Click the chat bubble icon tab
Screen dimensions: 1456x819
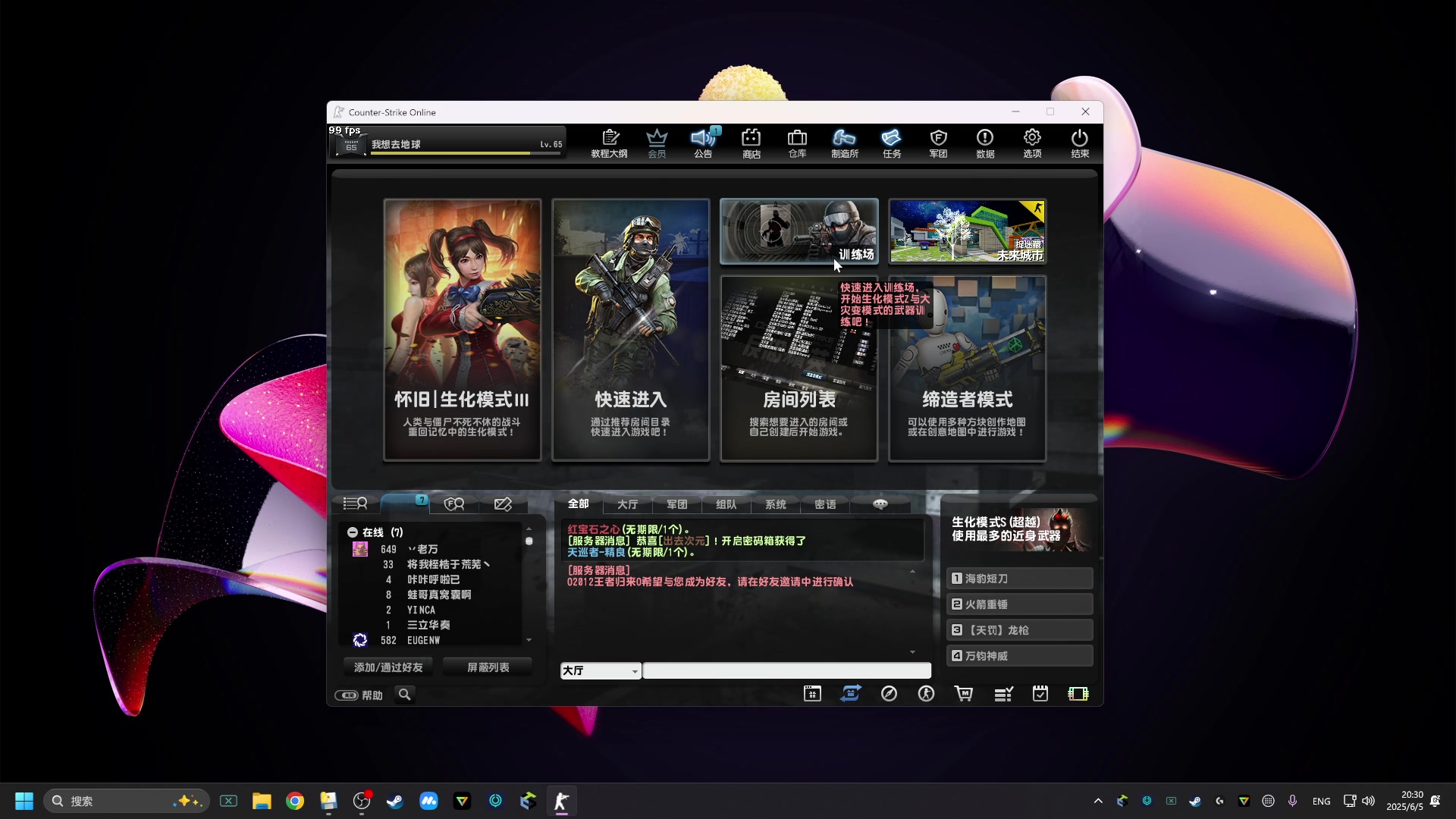click(880, 504)
